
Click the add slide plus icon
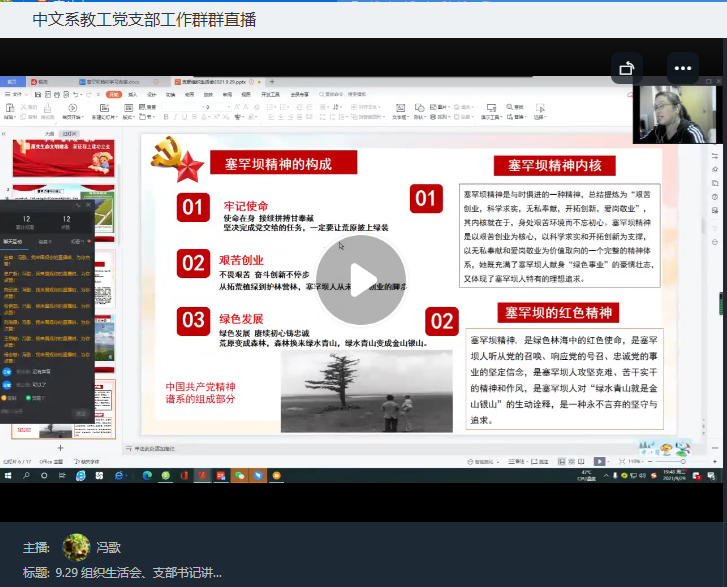click(60, 448)
